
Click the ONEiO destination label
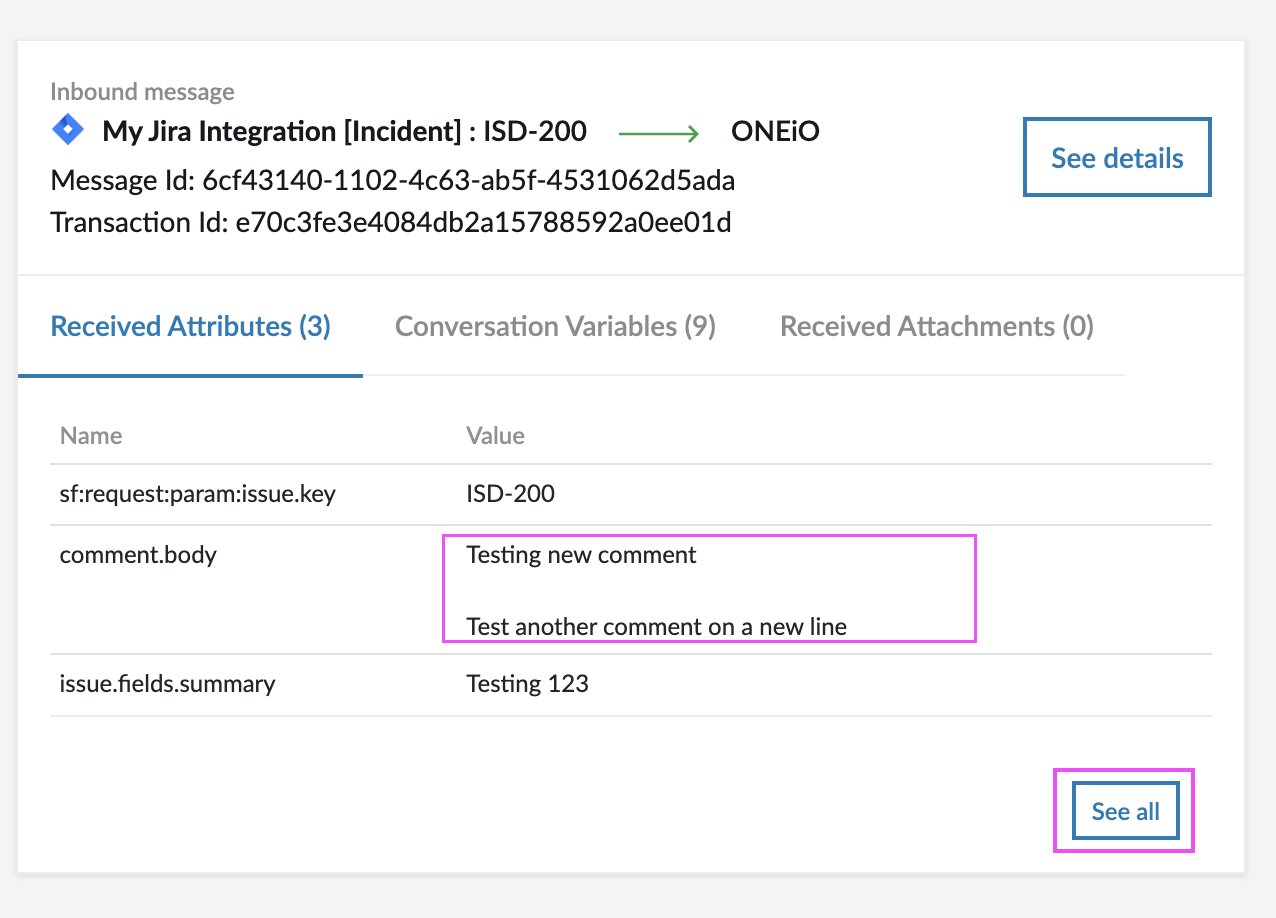[x=775, y=131]
